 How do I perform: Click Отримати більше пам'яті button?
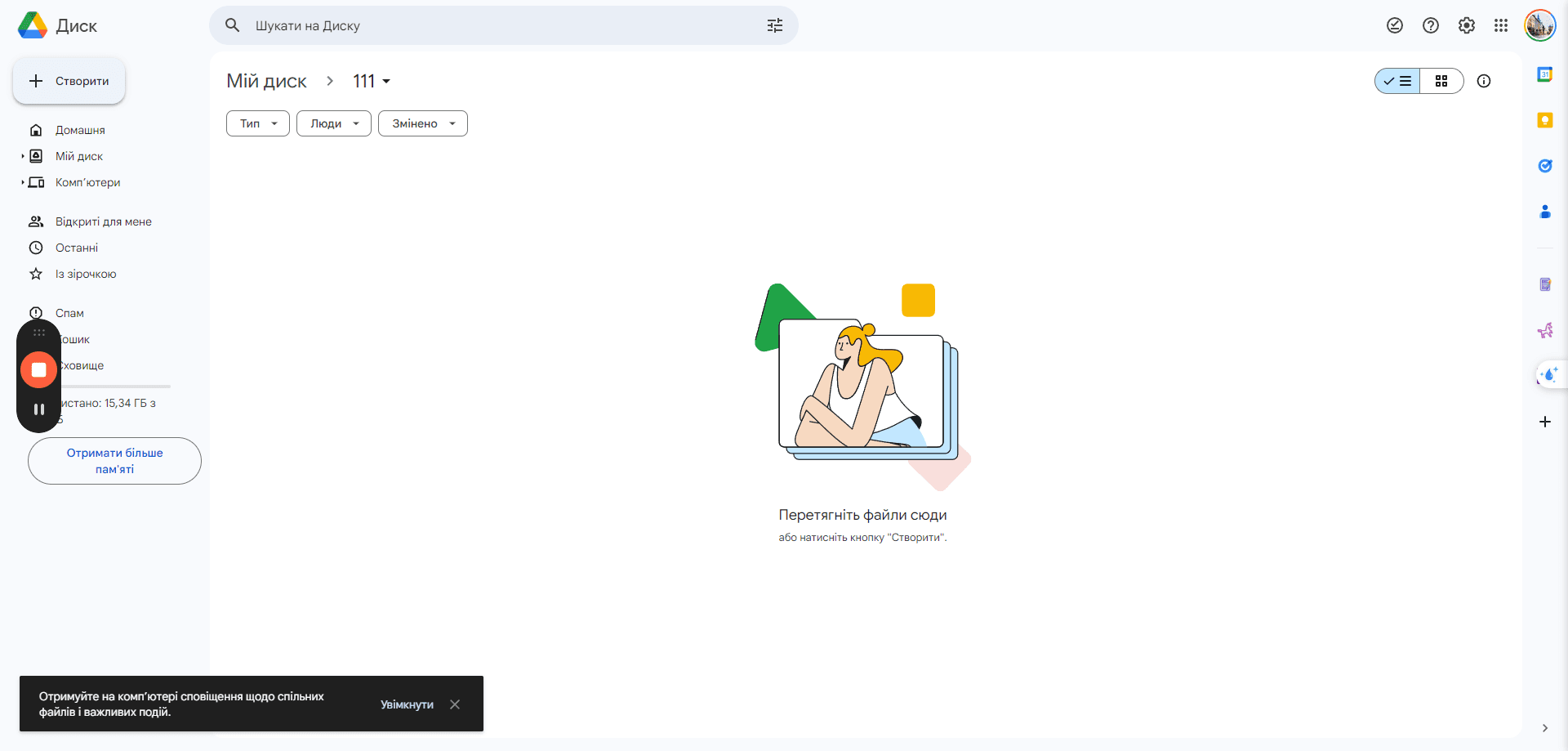(114, 461)
